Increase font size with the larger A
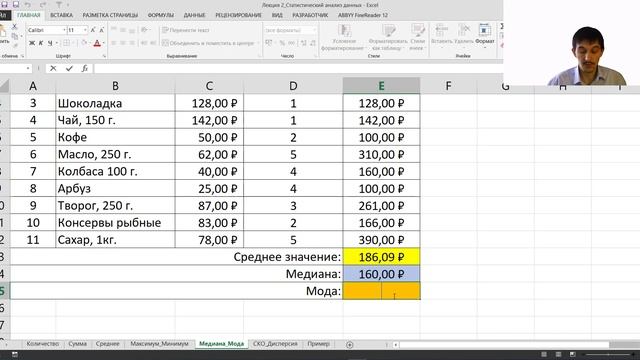This screenshot has width=640, height=360. click(93, 30)
